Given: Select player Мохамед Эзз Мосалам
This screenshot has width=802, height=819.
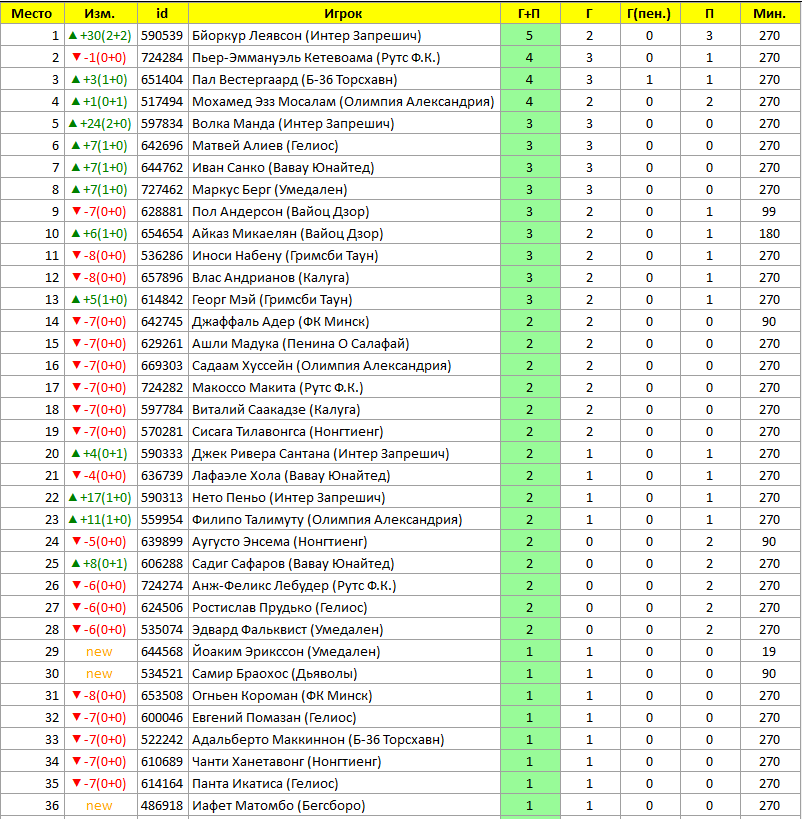Looking at the screenshot, I should pyautogui.click(x=263, y=101).
